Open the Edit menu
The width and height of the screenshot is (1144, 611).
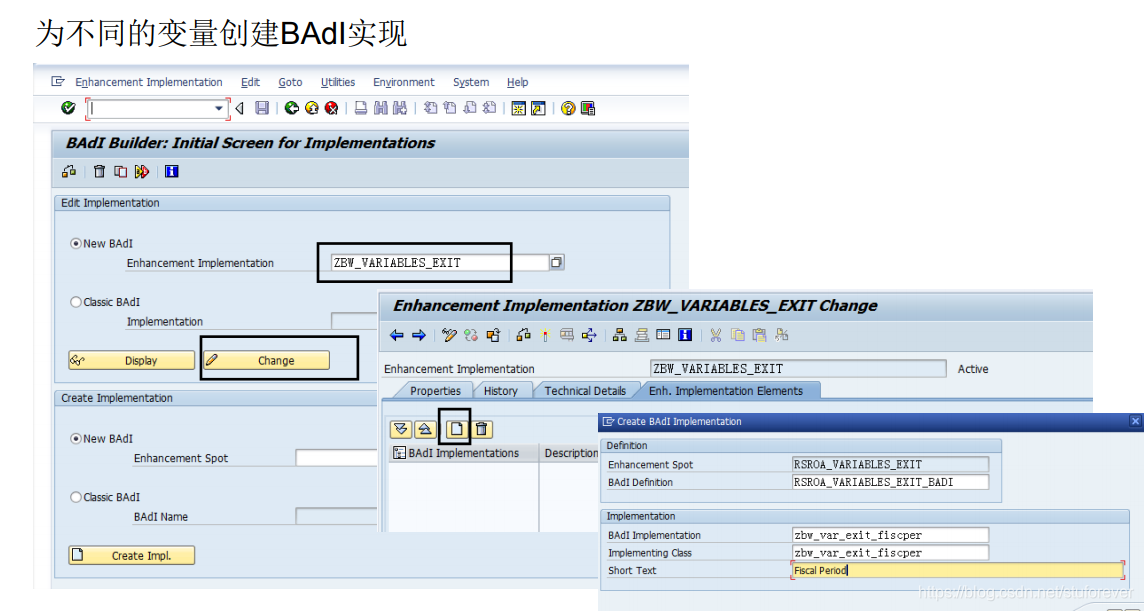pyautogui.click(x=250, y=82)
